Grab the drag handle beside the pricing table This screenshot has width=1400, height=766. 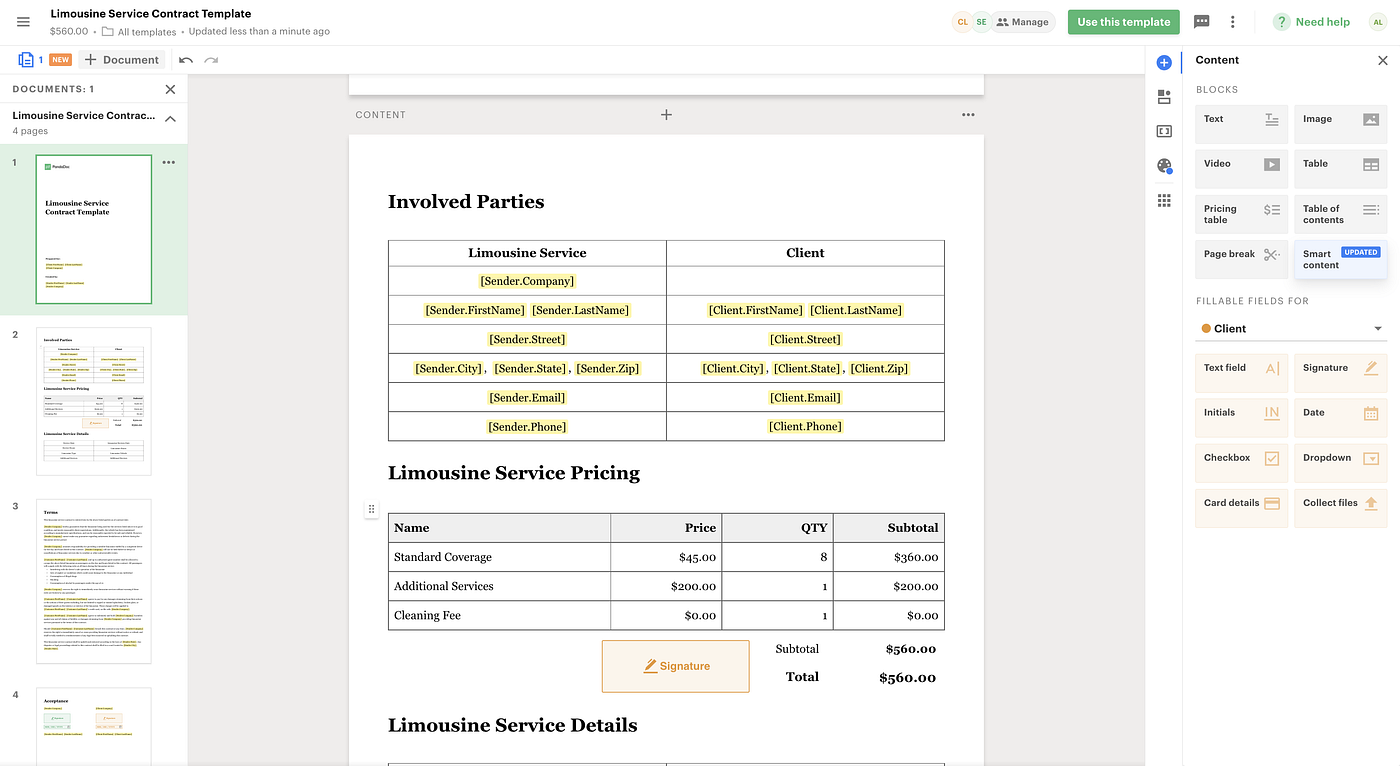[371, 509]
